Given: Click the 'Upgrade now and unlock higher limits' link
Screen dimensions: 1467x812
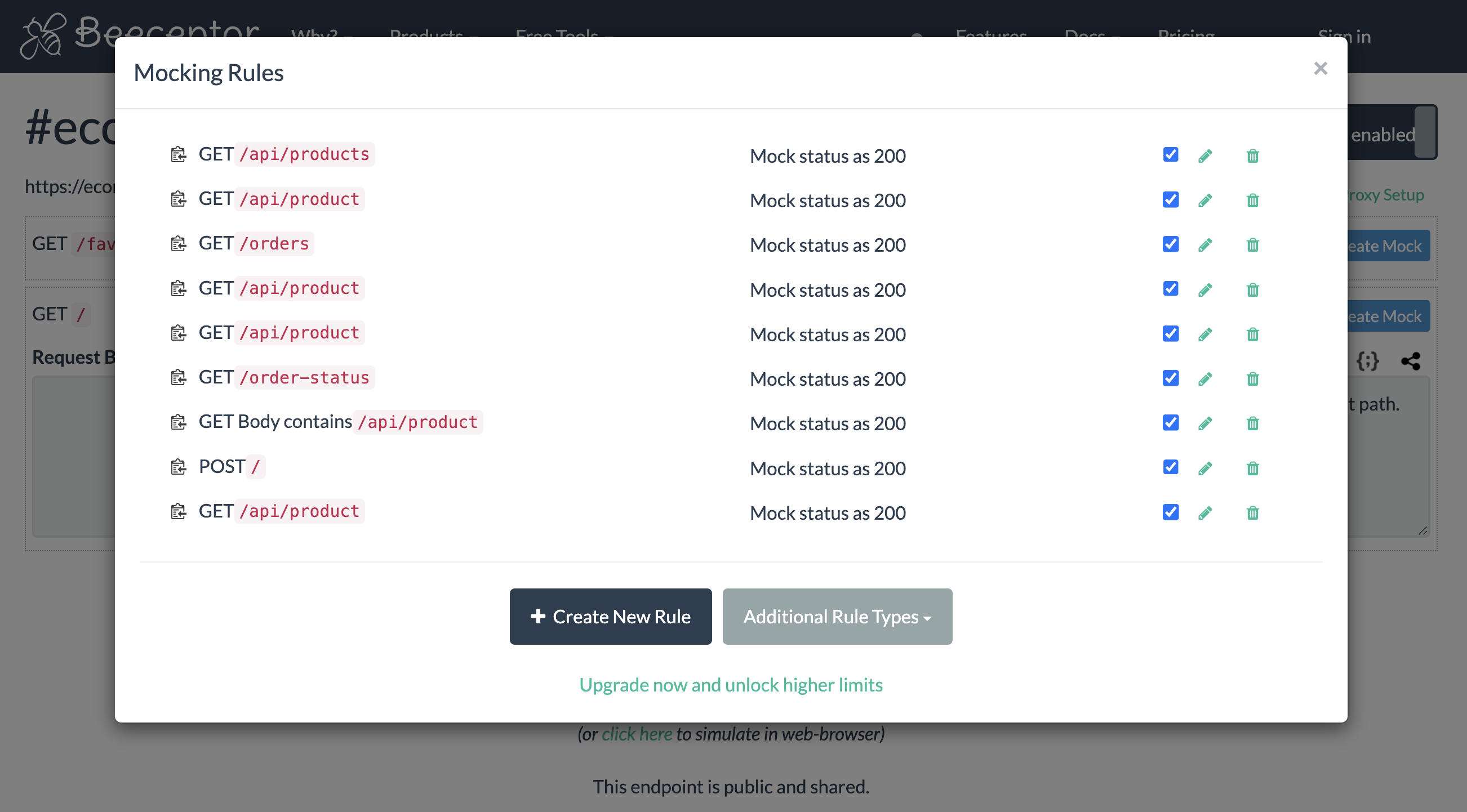Looking at the screenshot, I should pyautogui.click(x=731, y=685).
